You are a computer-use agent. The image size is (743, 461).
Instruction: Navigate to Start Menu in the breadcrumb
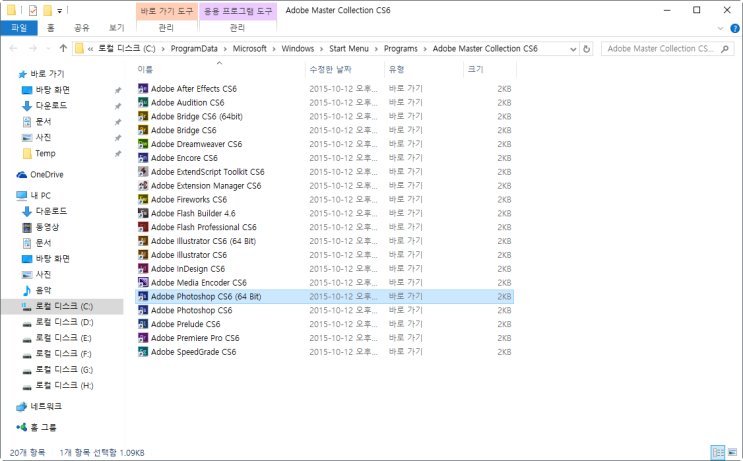coord(349,49)
